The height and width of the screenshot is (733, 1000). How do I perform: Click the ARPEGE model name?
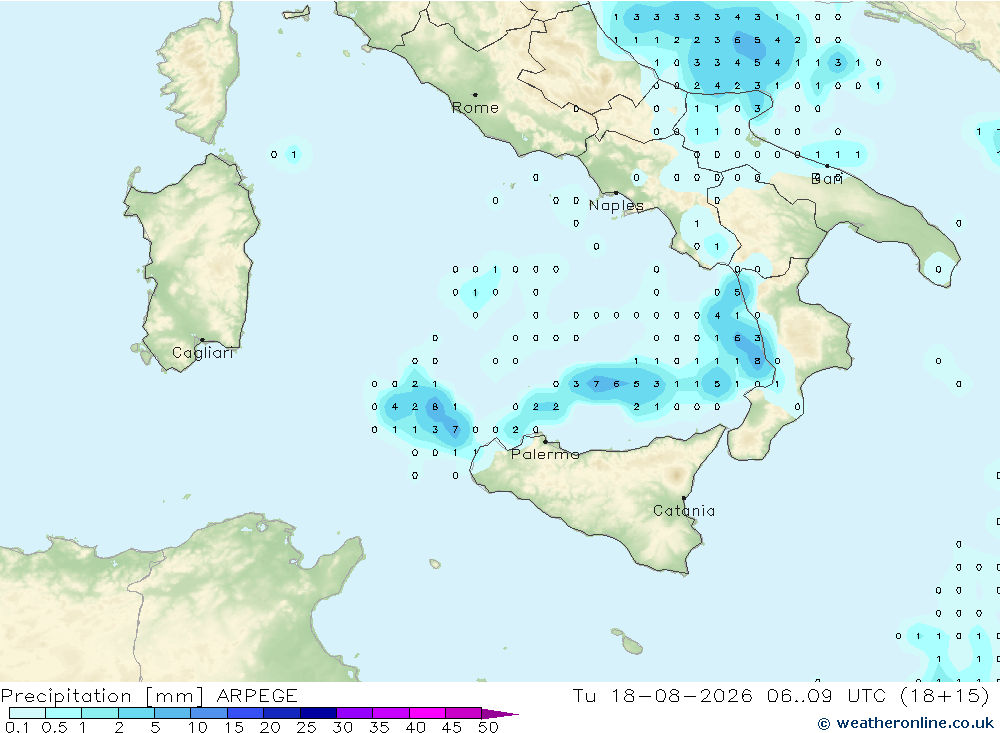257,695
